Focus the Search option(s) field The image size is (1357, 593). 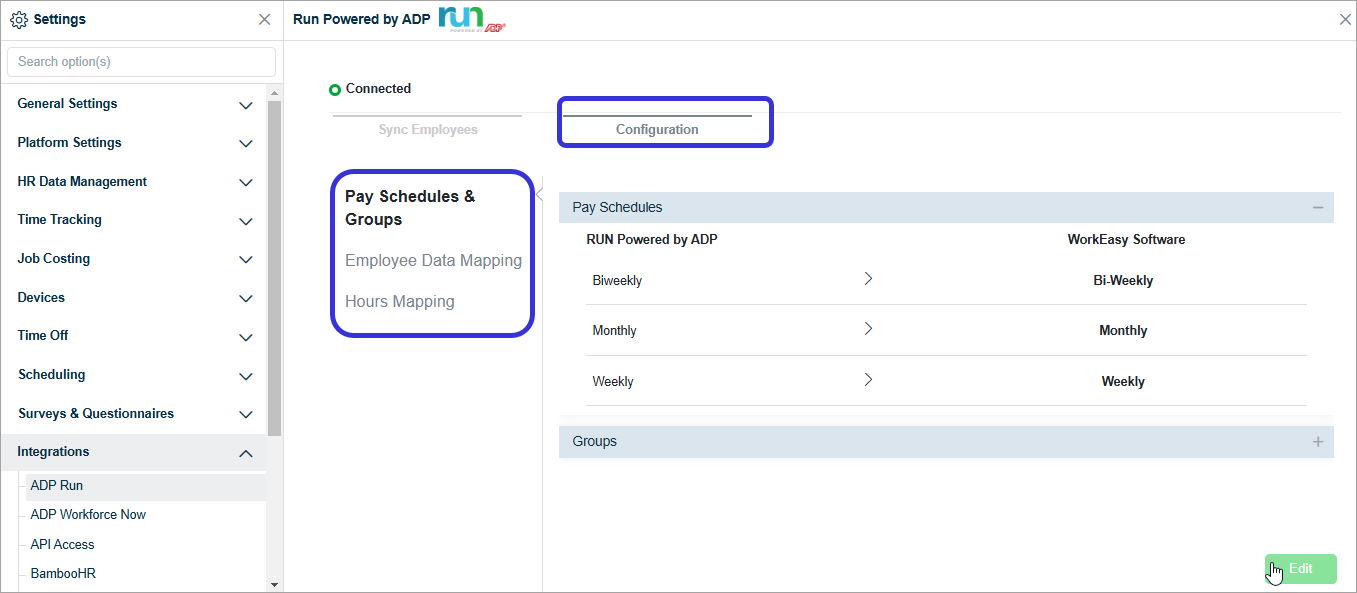tap(141, 62)
